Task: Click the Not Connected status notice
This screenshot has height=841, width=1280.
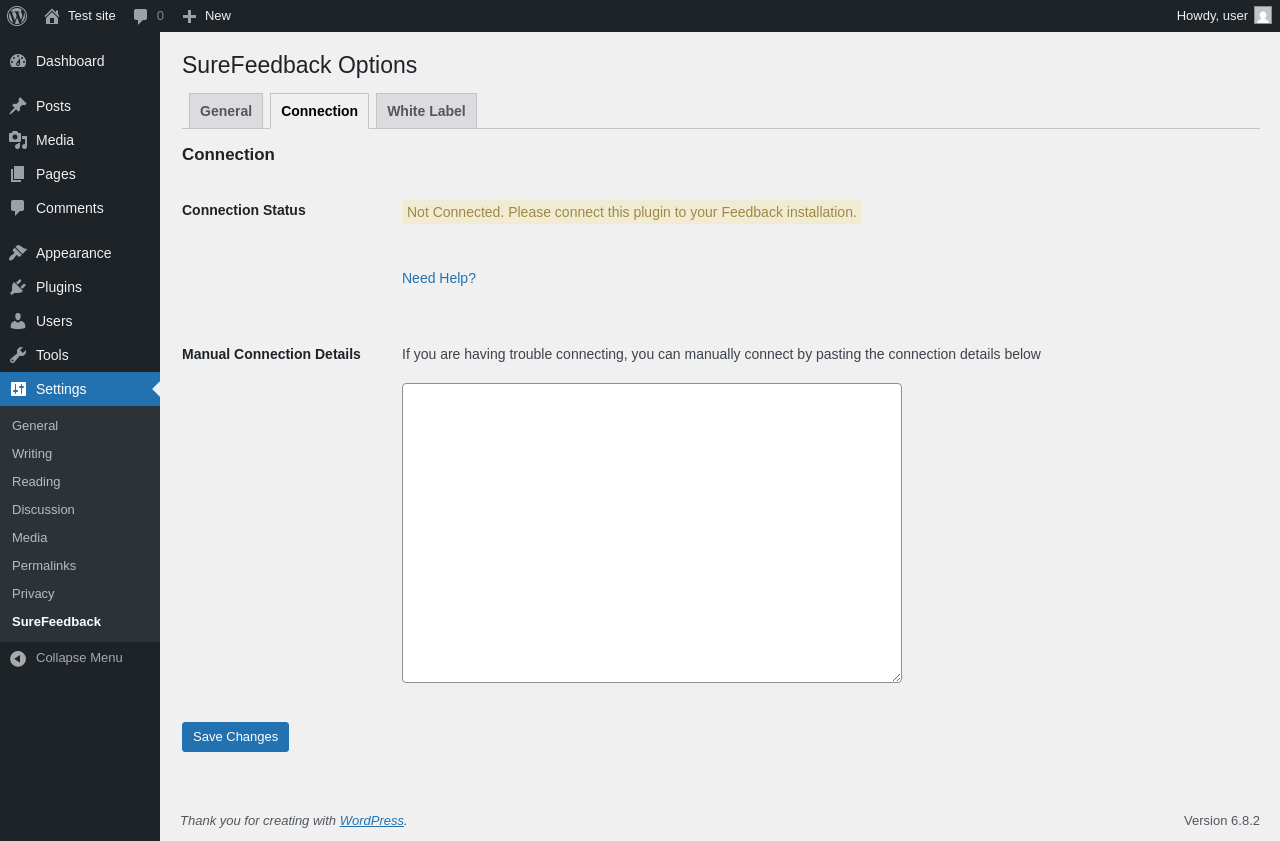Action: point(632,212)
